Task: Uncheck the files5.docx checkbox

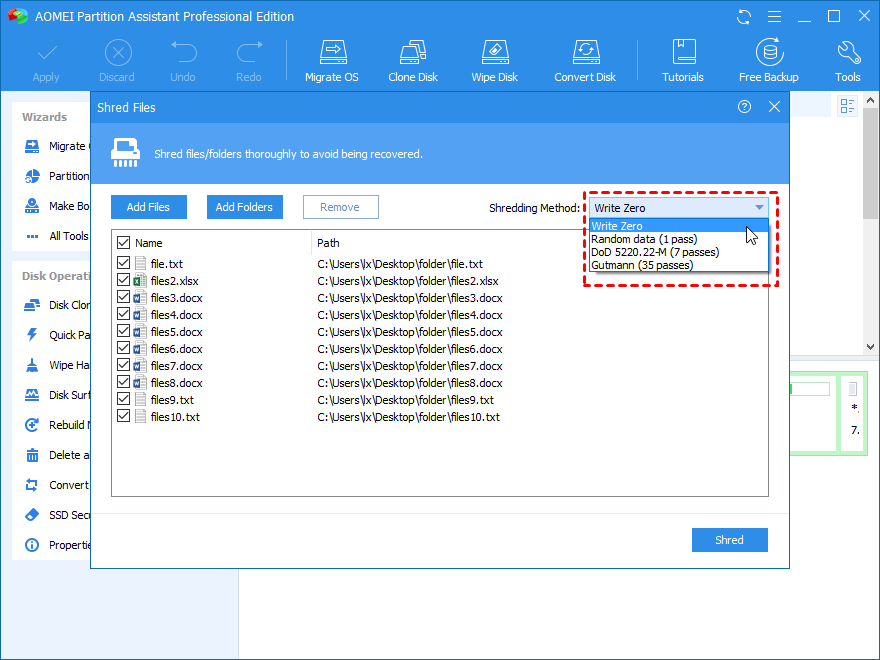Action: pyautogui.click(x=123, y=331)
